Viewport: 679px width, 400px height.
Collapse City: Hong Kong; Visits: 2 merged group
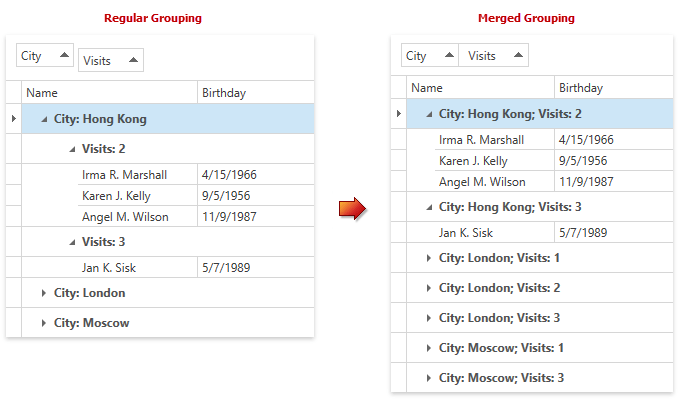(429, 115)
